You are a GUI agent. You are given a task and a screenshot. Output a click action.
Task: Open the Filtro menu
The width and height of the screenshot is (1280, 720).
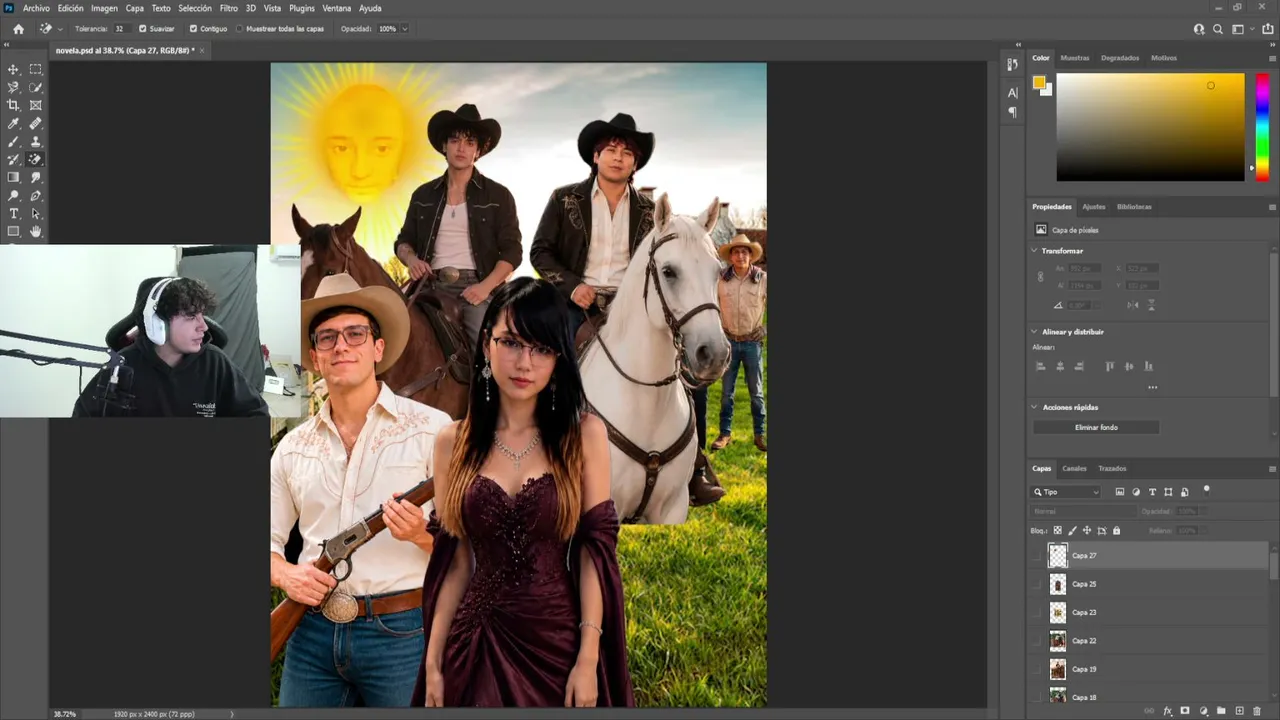[x=229, y=8]
